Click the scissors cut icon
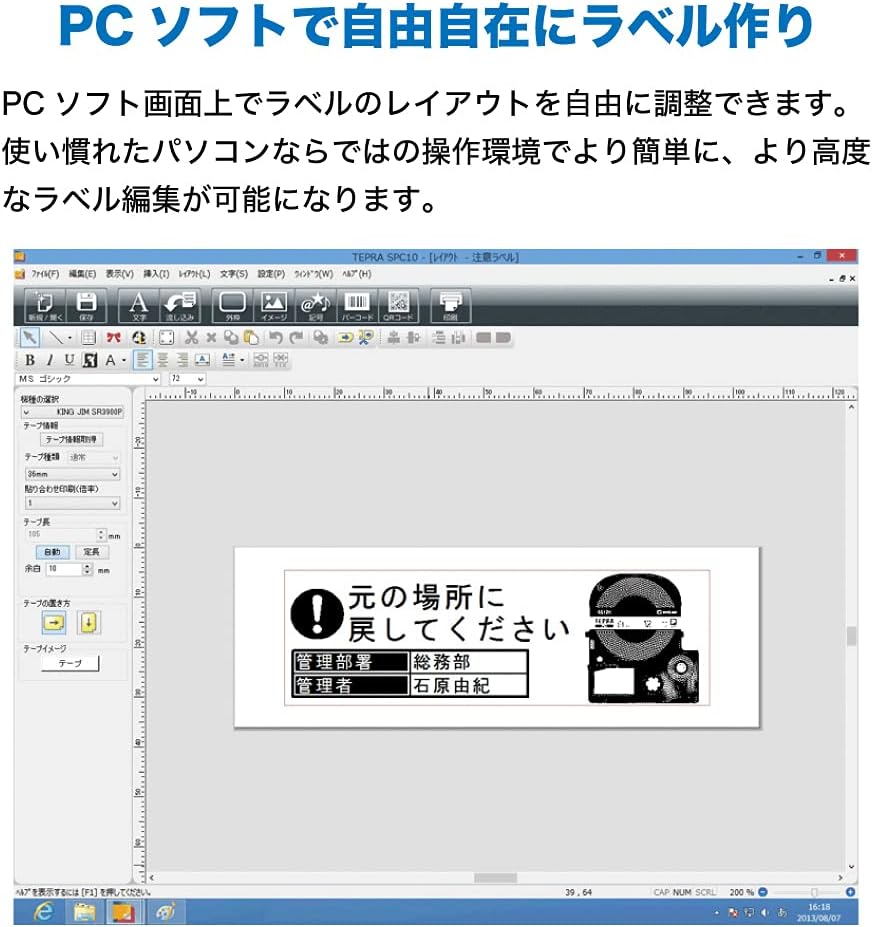This screenshot has height=927, width=872. pyautogui.click(x=191, y=338)
